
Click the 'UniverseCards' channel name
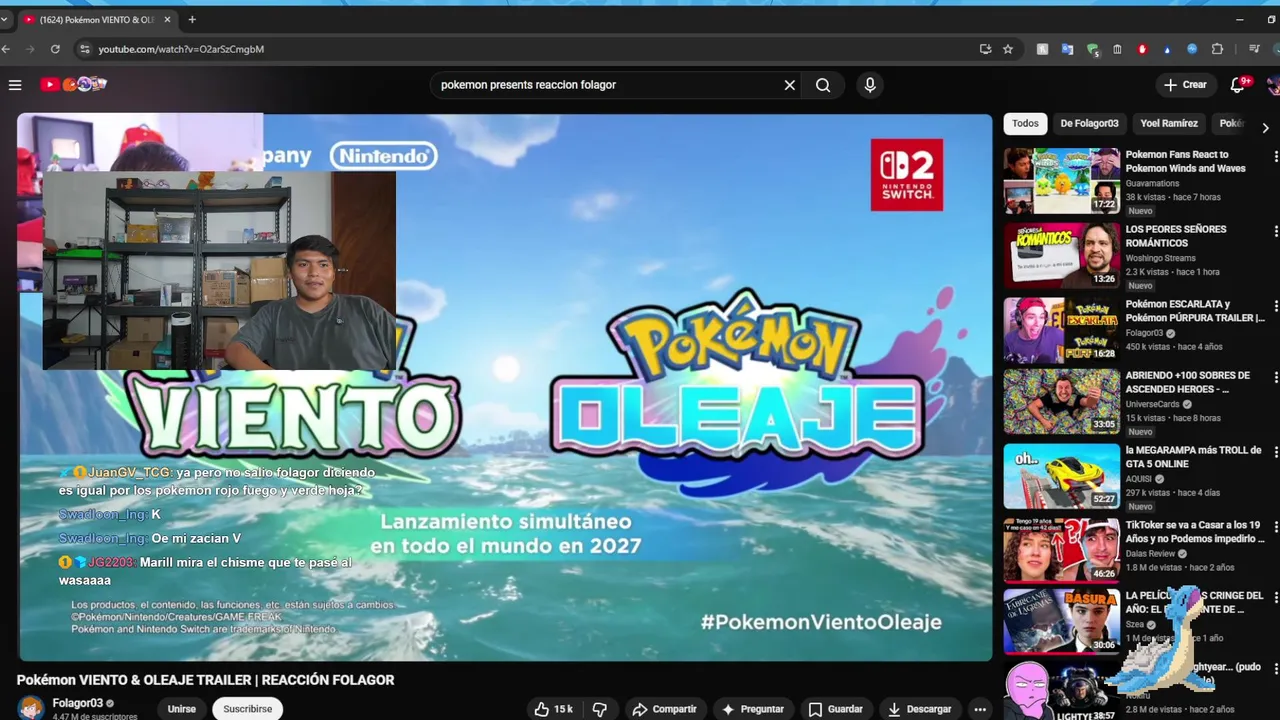1154,404
